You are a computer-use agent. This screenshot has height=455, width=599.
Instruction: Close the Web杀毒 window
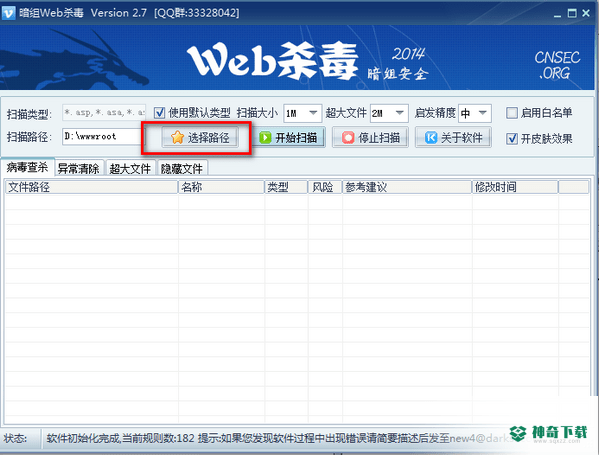tap(586, 13)
